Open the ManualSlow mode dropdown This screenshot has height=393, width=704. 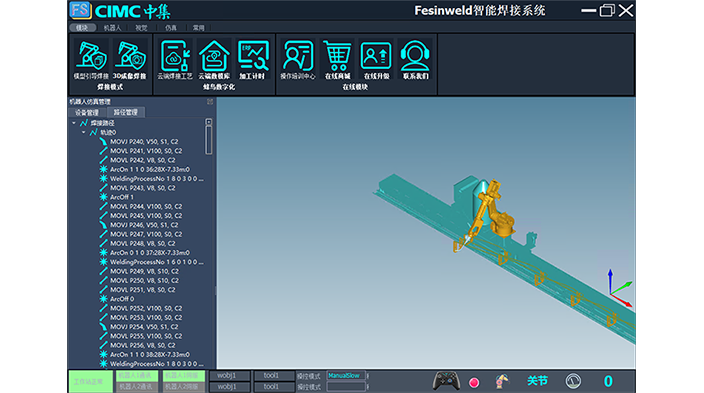[x=346, y=375]
